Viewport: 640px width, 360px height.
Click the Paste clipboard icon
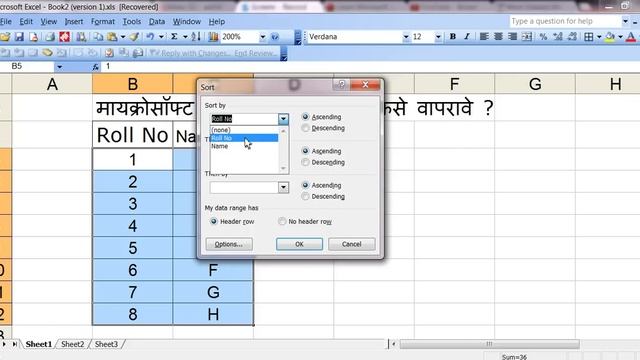coord(112,37)
